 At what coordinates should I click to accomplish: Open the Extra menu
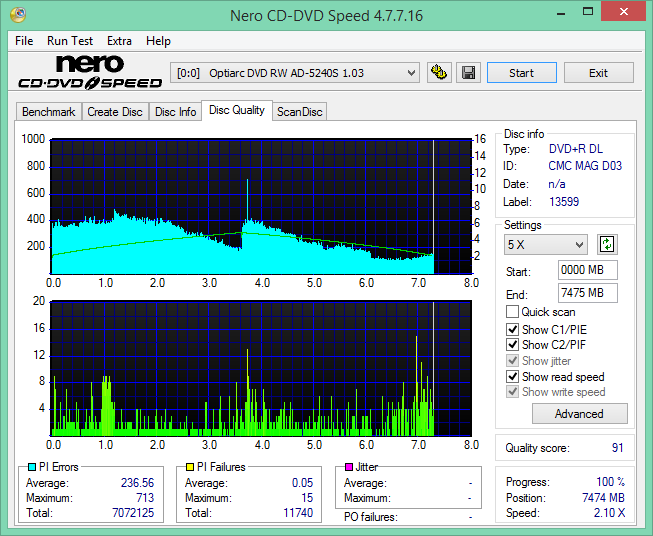tap(120, 41)
